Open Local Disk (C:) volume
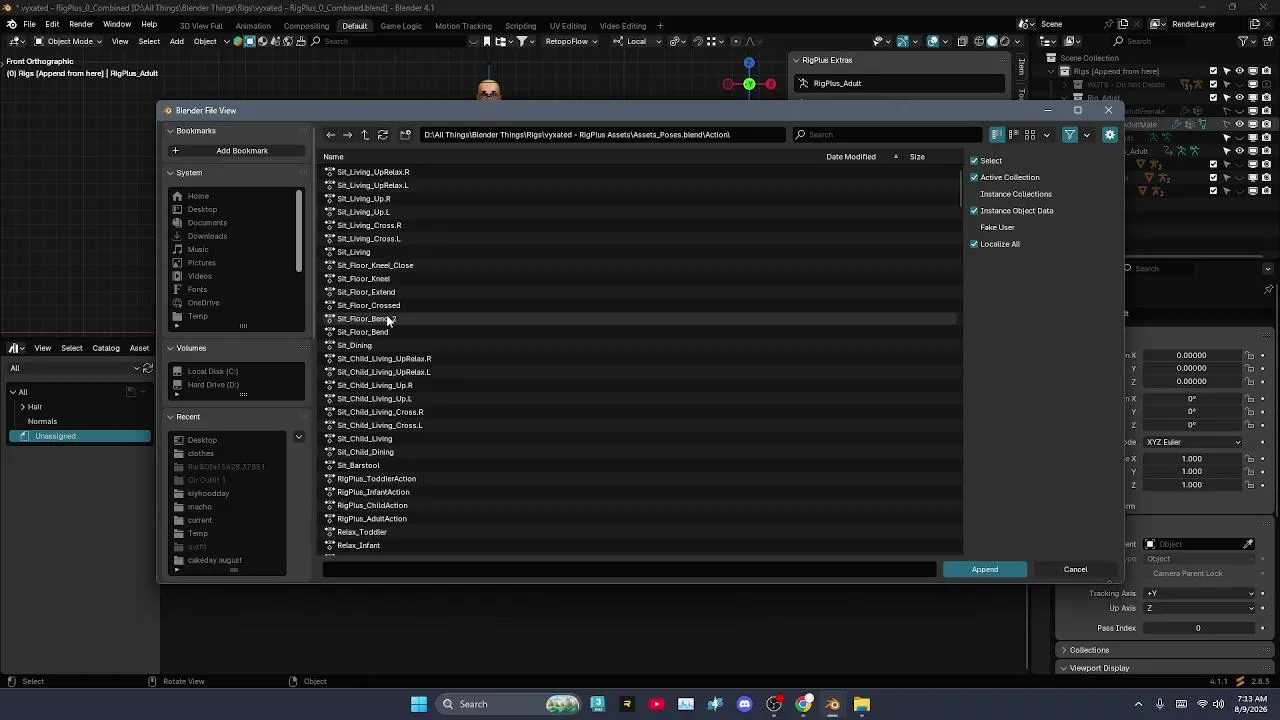 [x=213, y=372]
